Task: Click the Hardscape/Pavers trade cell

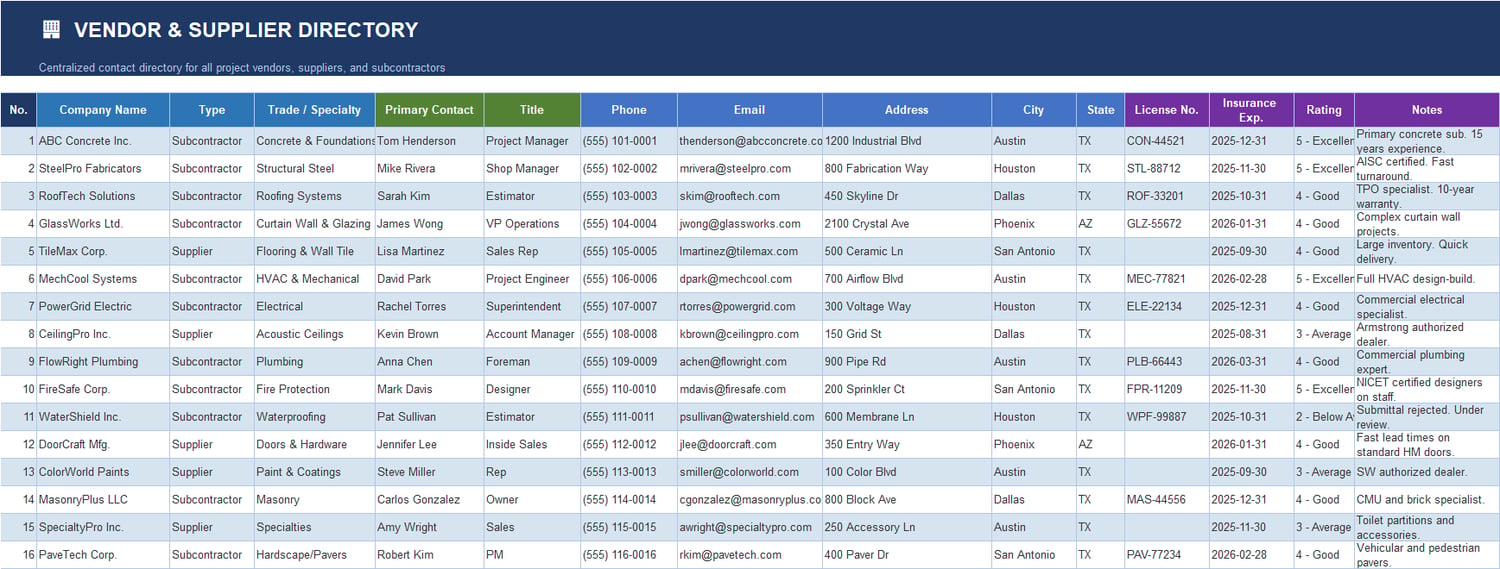Action: (x=315, y=555)
